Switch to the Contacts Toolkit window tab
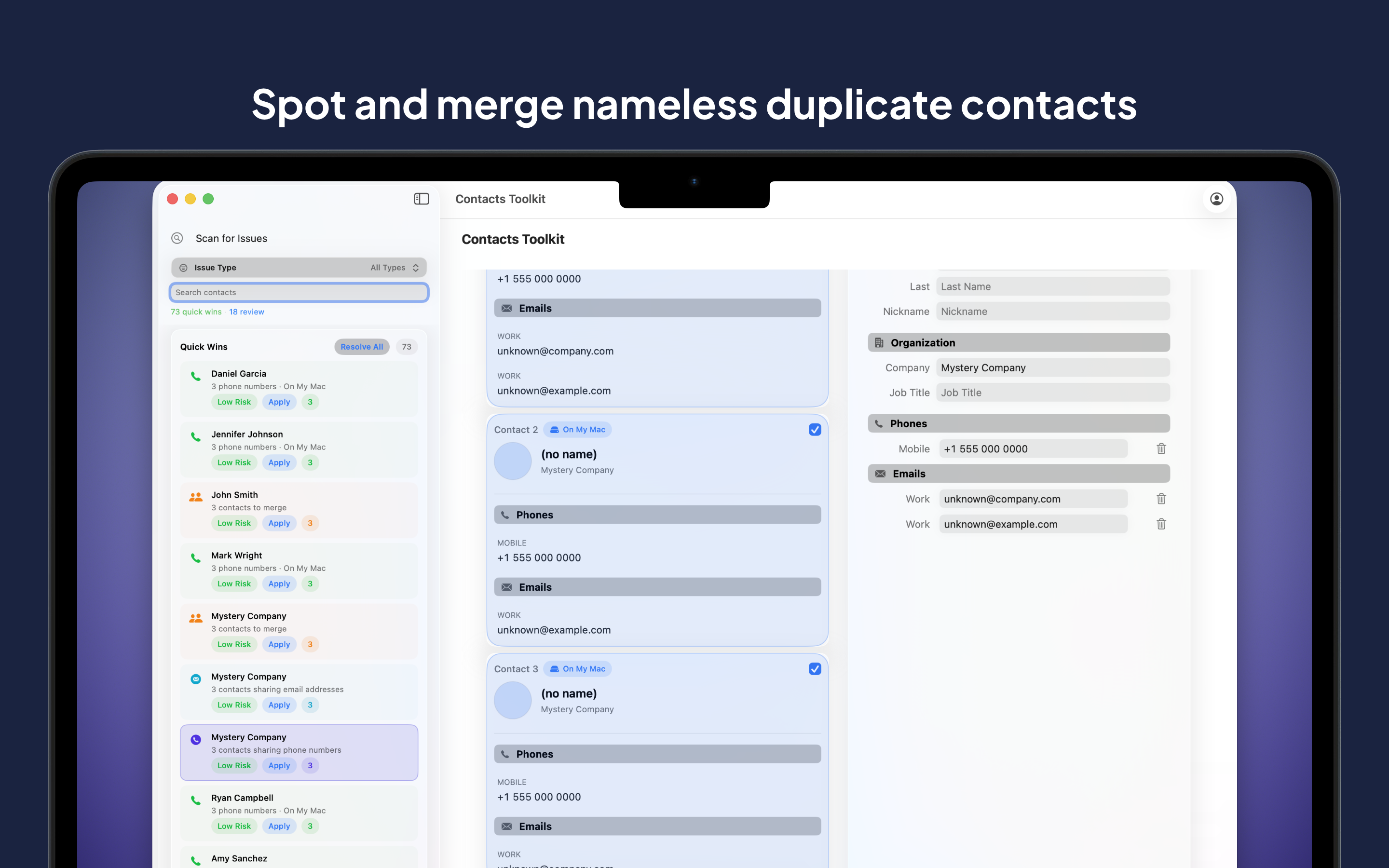The width and height of the screenshot is (1389, 868). [x=500, y=199]
